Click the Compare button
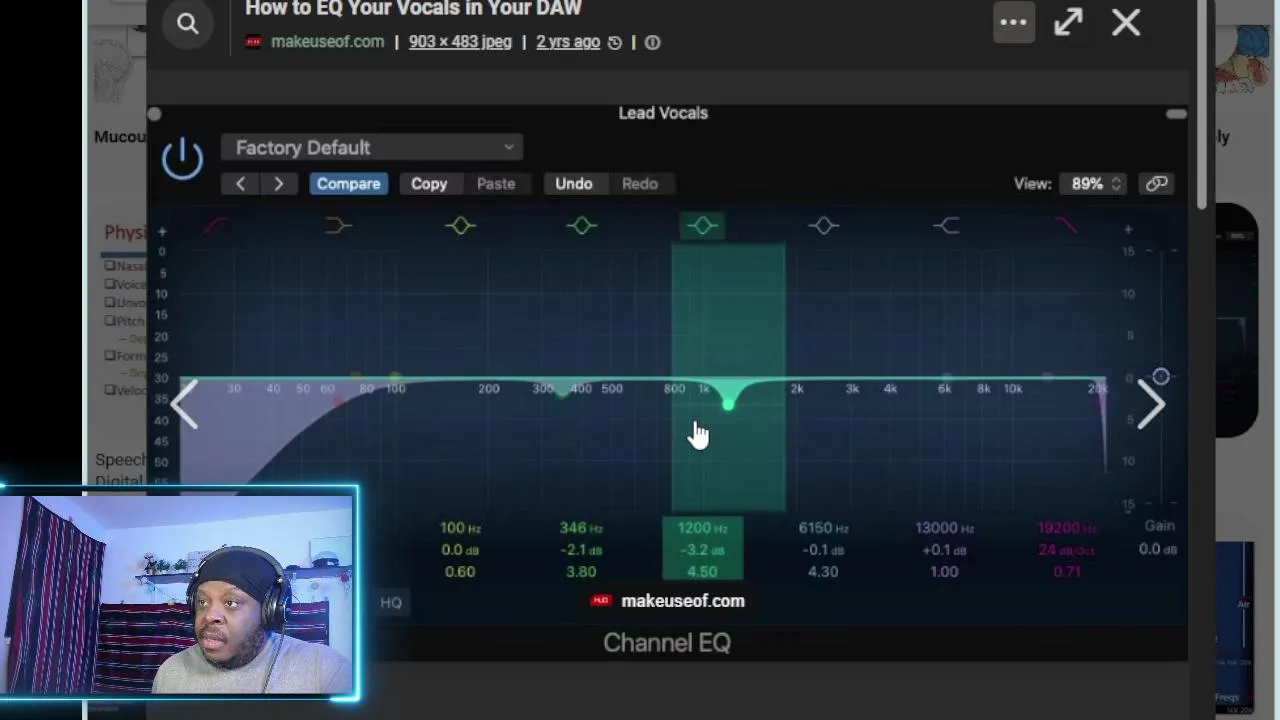The height and width of the screenshot is (720, 1280). 348,184
